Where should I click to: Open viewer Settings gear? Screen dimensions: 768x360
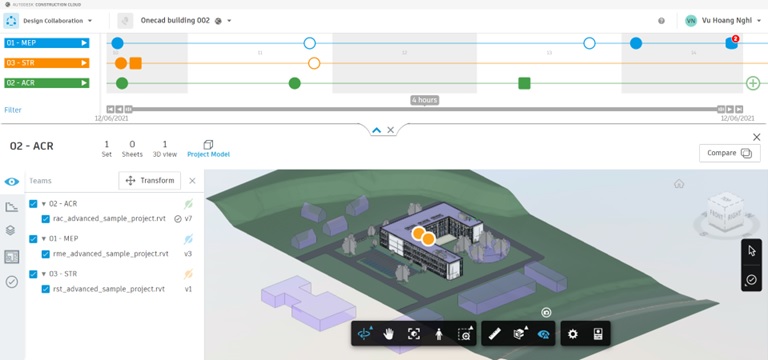(x=573, y=334)
